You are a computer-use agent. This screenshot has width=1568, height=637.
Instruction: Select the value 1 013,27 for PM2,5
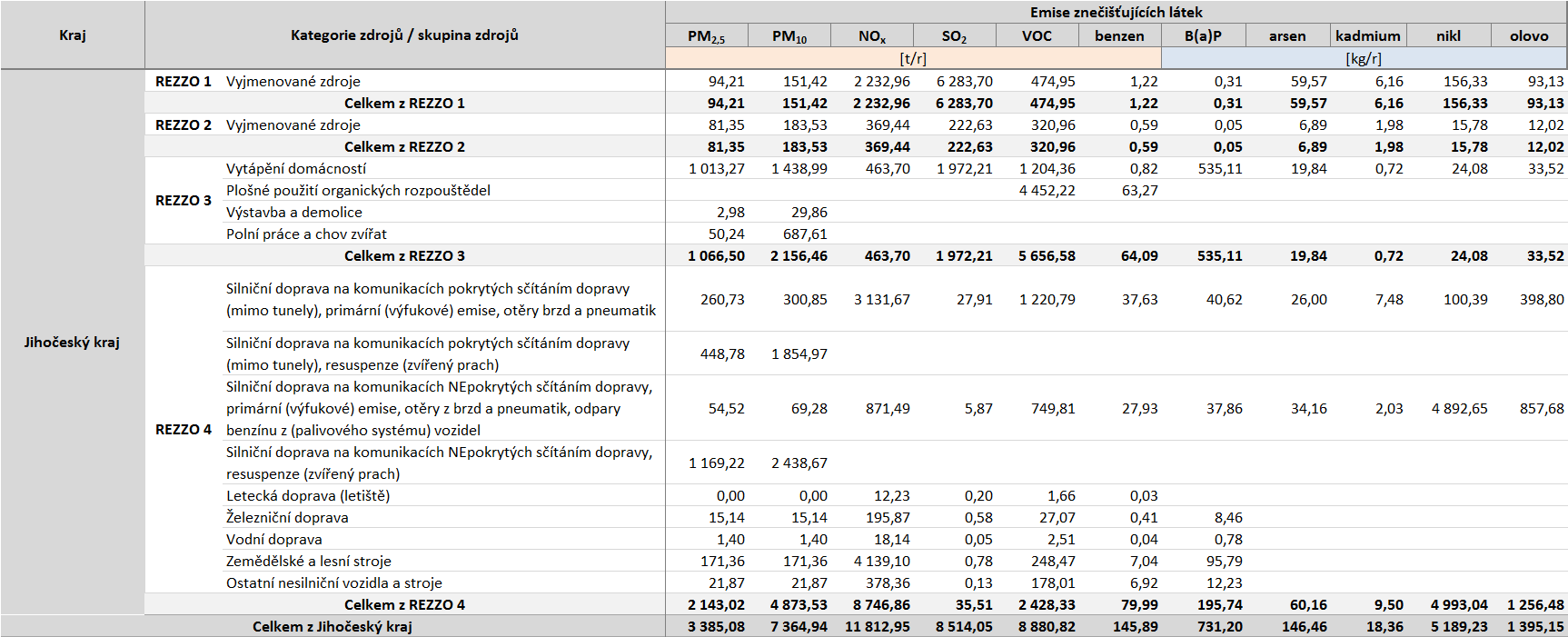click(717, 169)
